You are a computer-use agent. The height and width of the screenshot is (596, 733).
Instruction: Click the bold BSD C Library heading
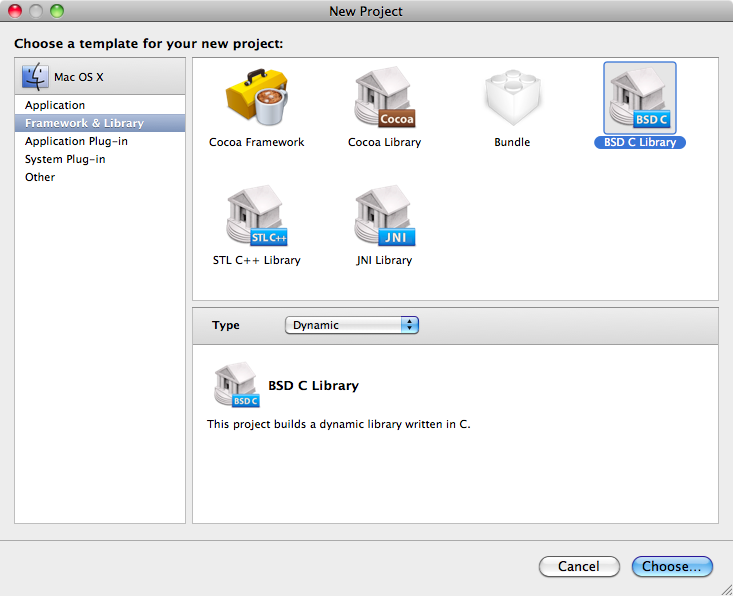click(313, 386)
